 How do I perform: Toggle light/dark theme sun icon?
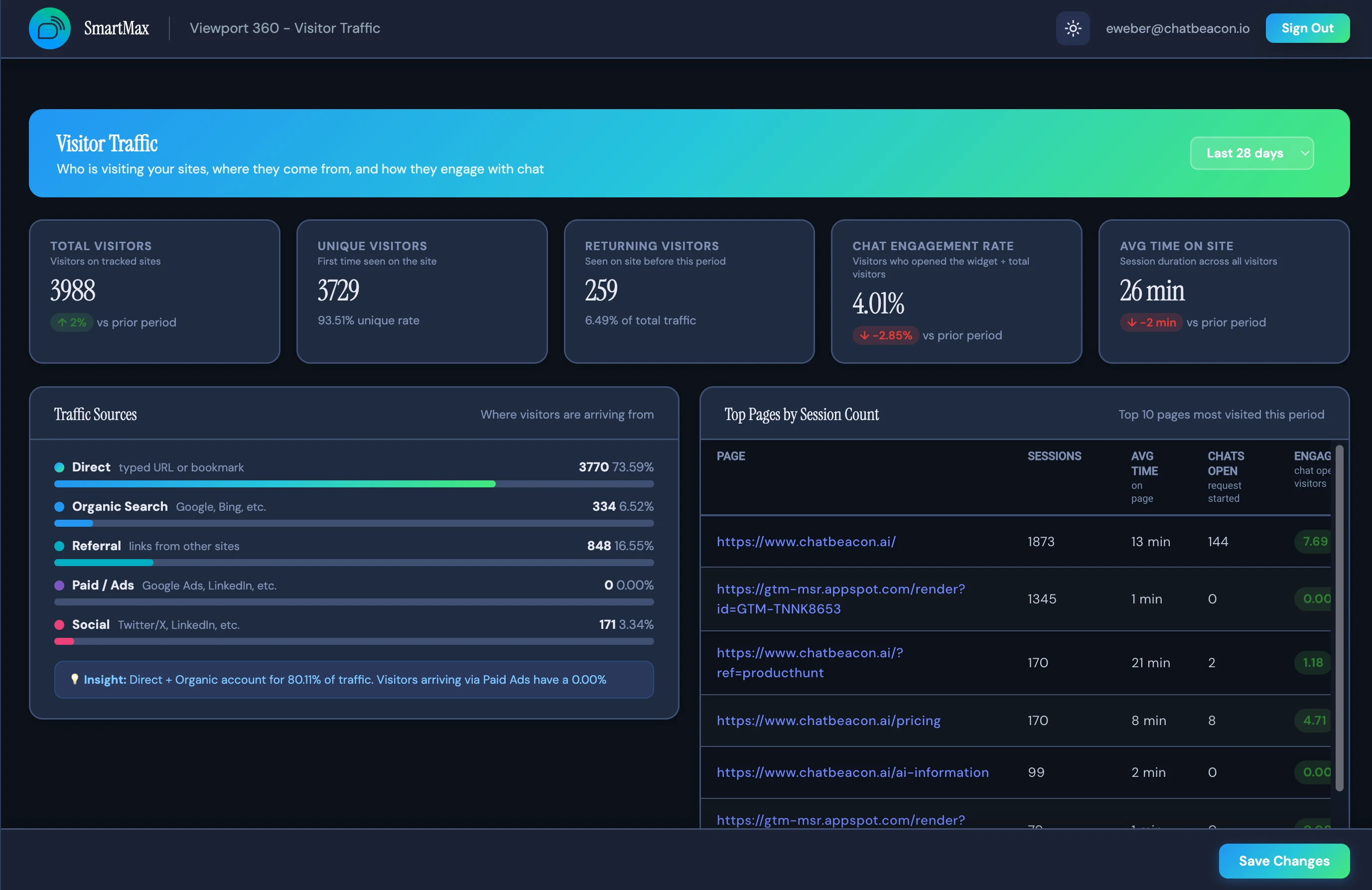1072,28
